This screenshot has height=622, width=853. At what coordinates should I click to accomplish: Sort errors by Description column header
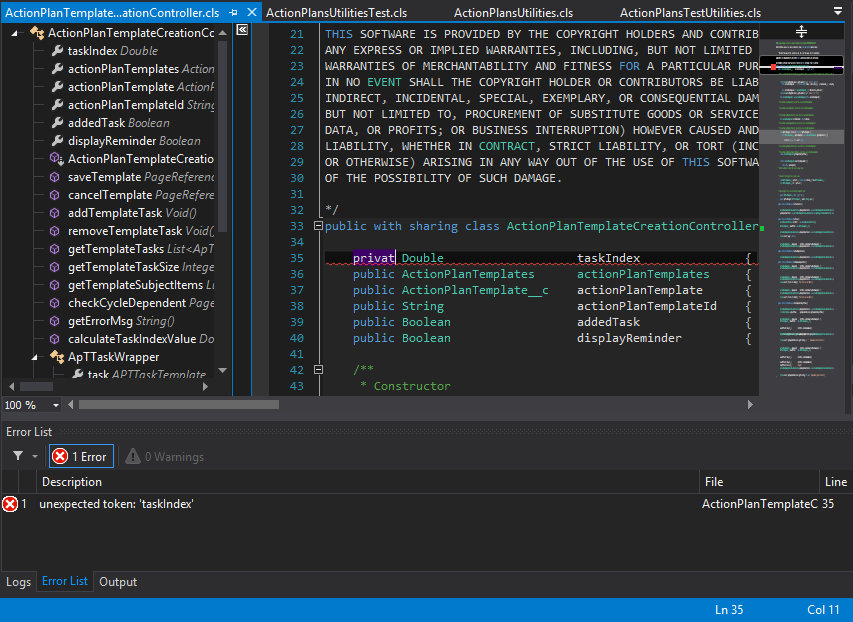[x=368, y=482]
